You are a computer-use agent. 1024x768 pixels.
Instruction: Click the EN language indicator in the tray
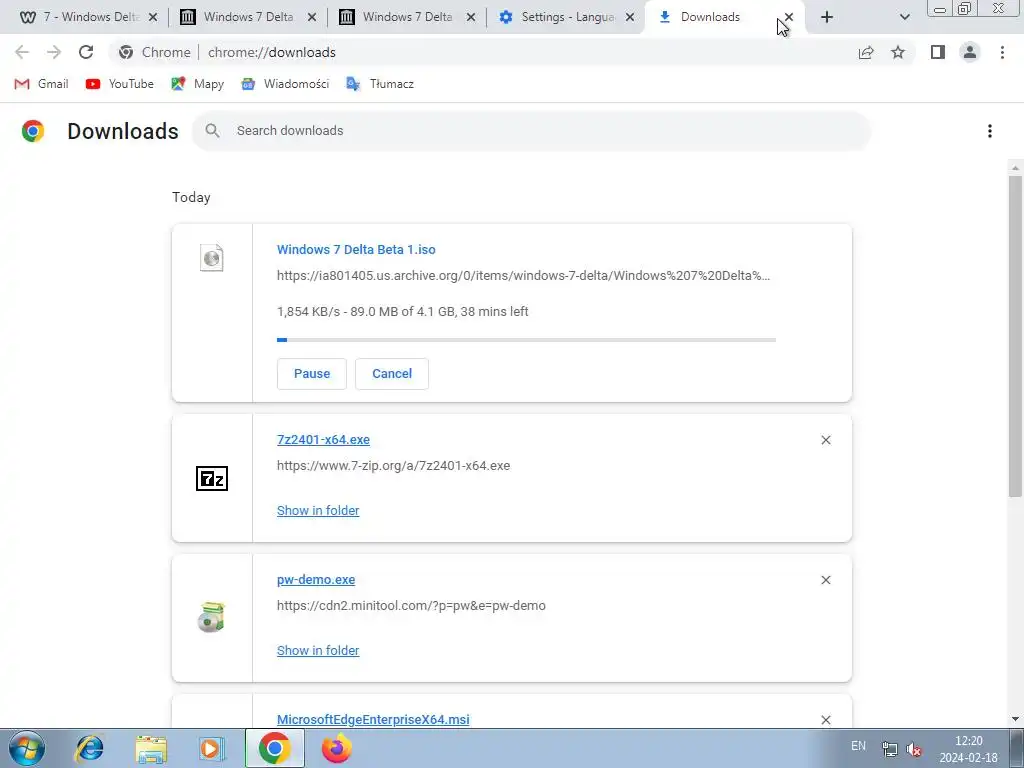[x=858, y=746]
